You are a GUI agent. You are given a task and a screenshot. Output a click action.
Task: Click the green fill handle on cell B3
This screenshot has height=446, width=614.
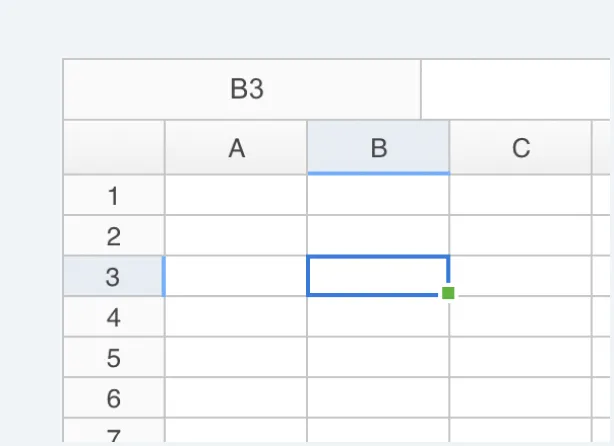tap(448, 293)
